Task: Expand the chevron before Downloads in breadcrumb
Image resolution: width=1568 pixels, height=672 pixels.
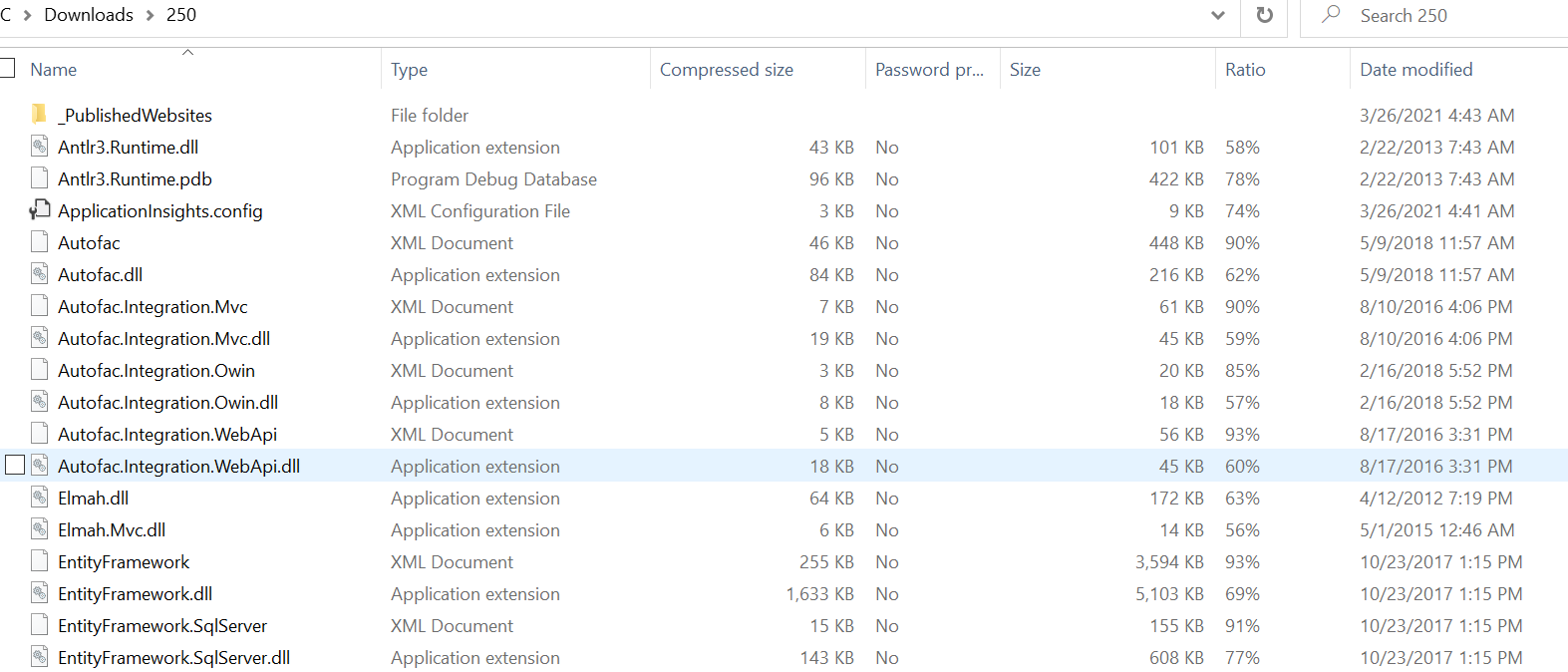Action: coord(27,15)
